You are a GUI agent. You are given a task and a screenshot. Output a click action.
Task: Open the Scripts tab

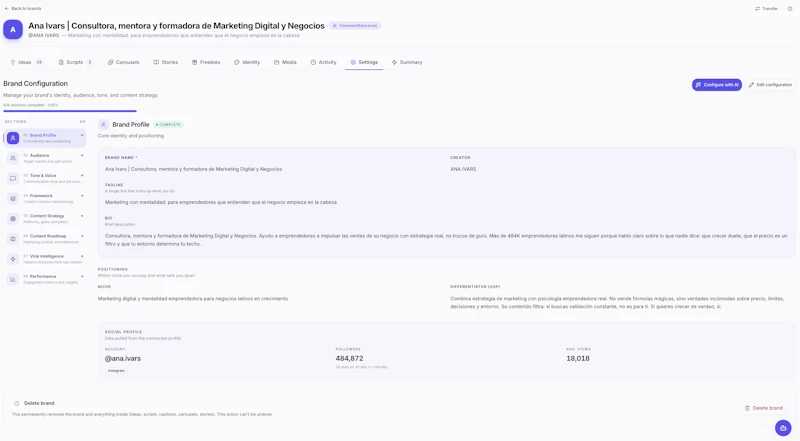(76, 62)
